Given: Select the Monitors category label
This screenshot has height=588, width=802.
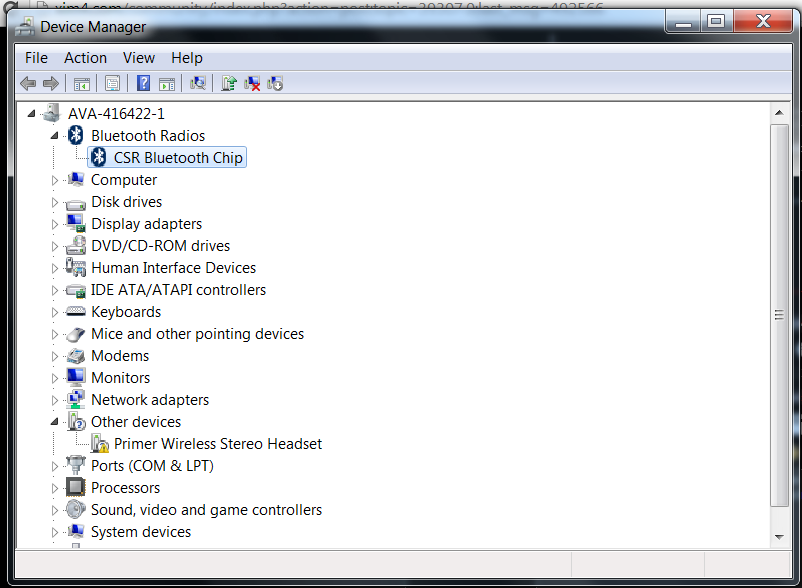Looking at the screenshot, I should [121, 377].
